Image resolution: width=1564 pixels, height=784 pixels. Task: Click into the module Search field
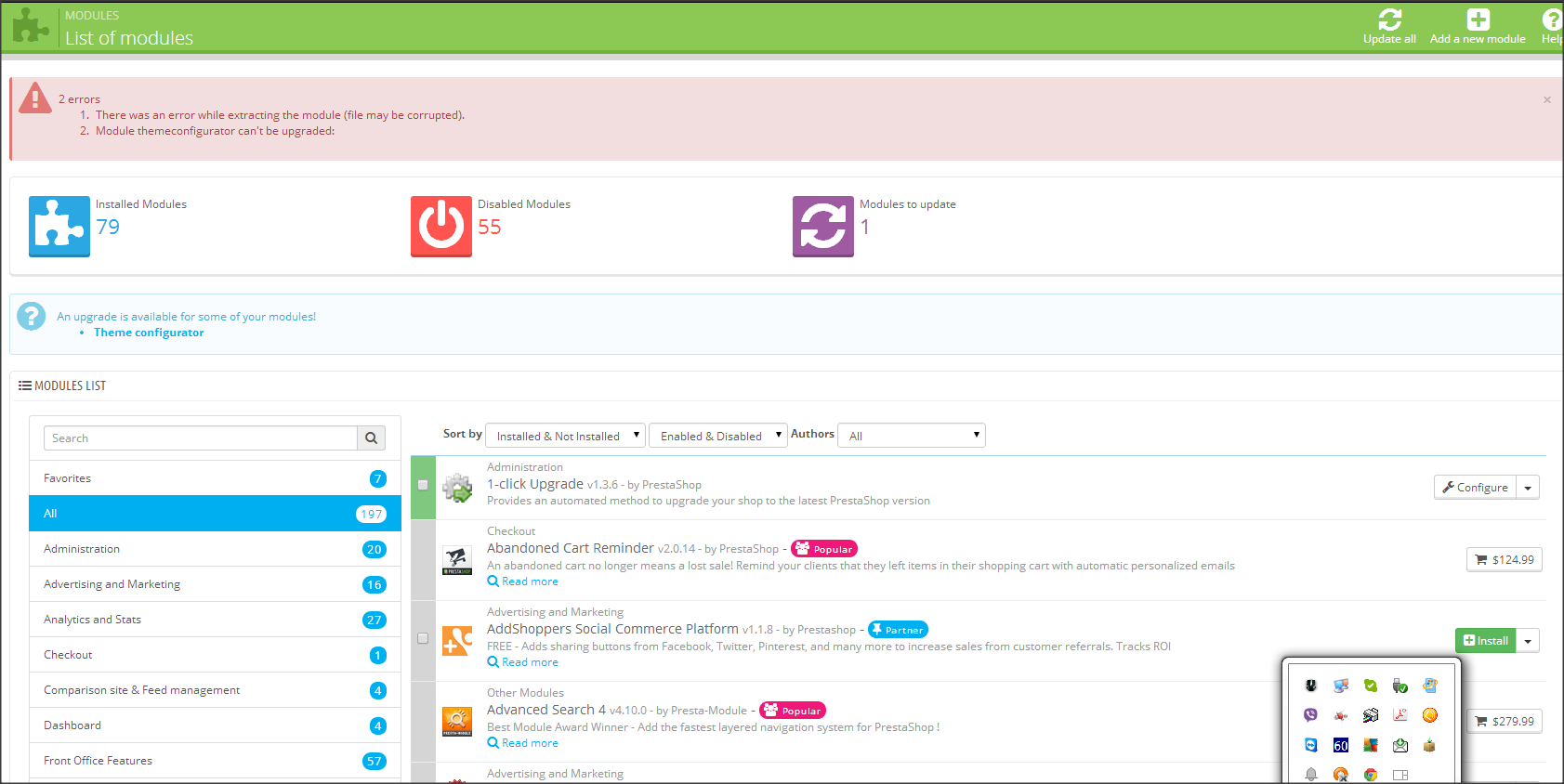[x=201, y=438]
